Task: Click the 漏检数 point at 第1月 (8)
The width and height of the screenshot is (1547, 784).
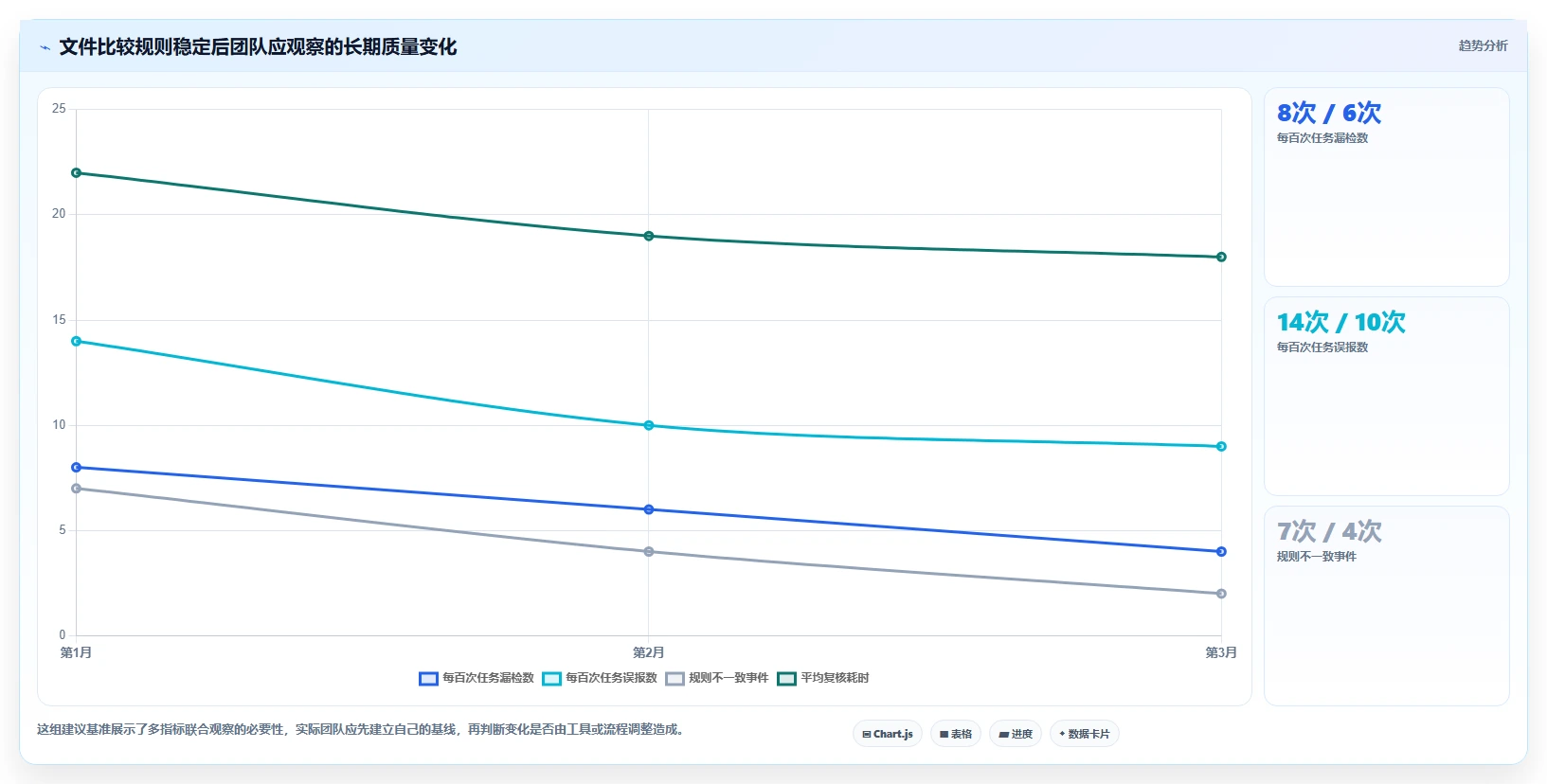Action: click(x=77, y=468)
